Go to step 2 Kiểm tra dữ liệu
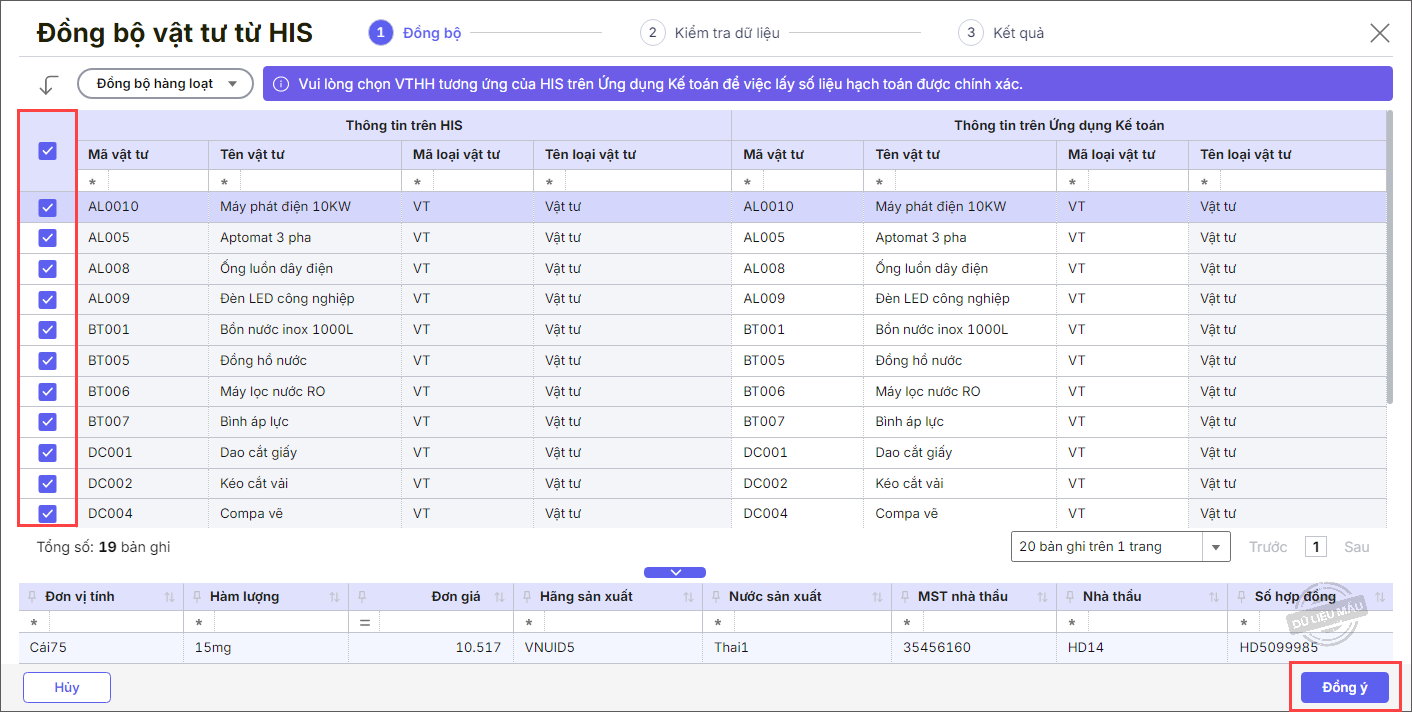The height and width of the screenshot is (712, 1412). coord(710,33)
